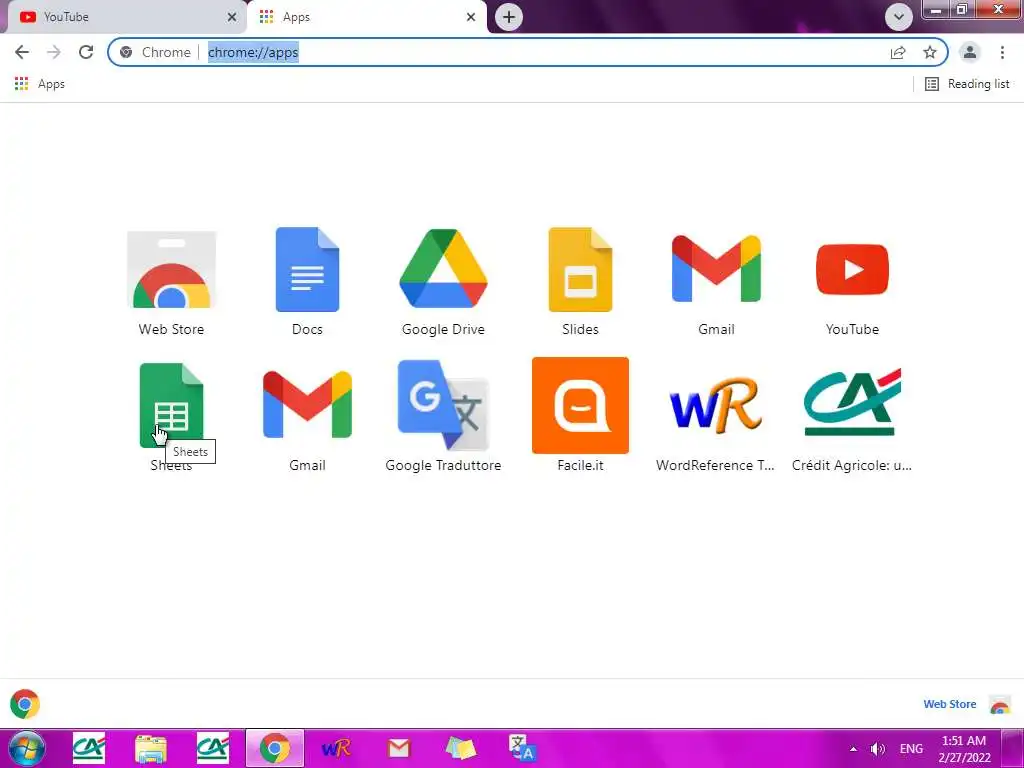Show hidden system tray icons
1024x768 pixels.
pyautogui.click(x=853, y=749)
